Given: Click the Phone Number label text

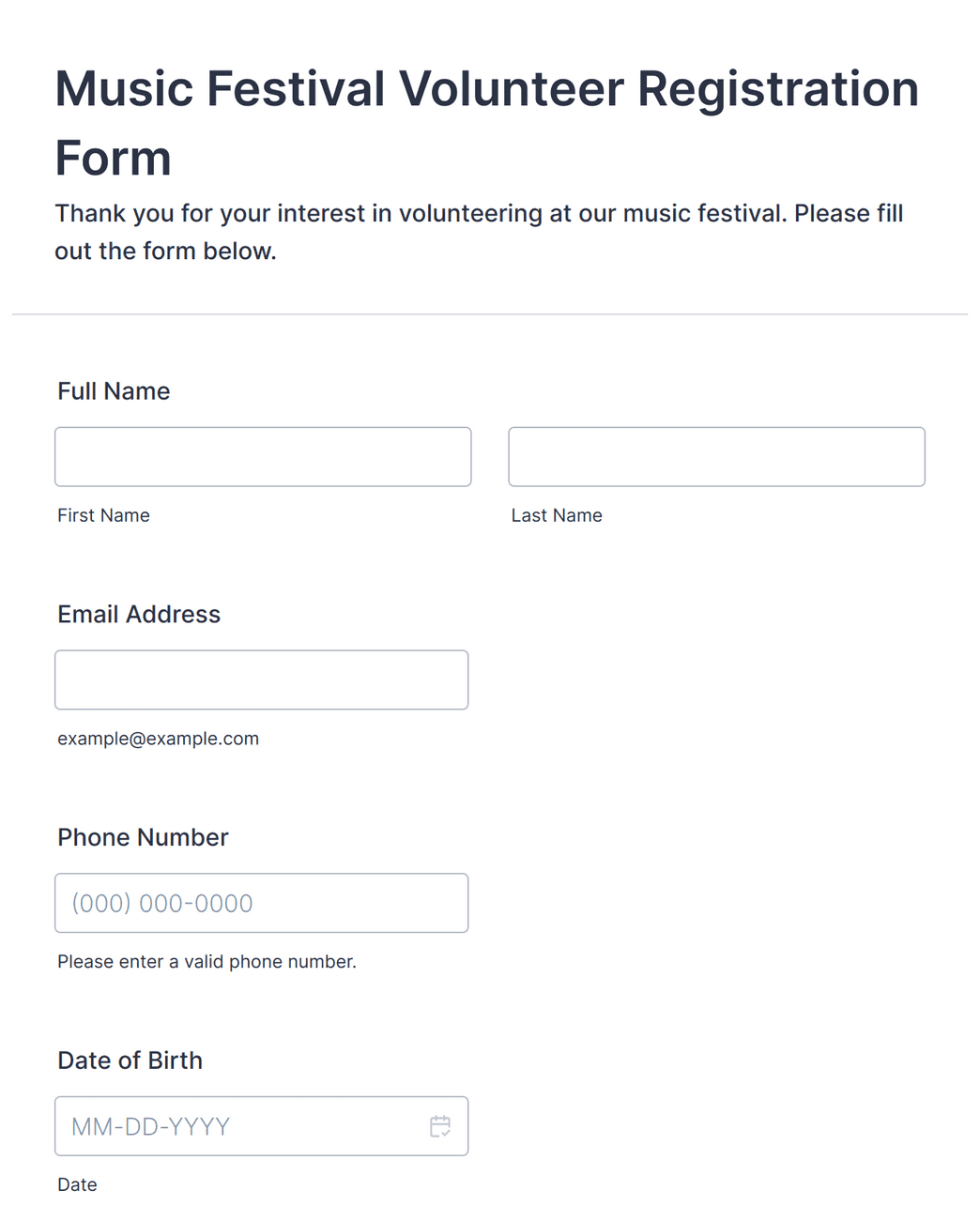Looking at the screenshot, I should pos(143,837).
